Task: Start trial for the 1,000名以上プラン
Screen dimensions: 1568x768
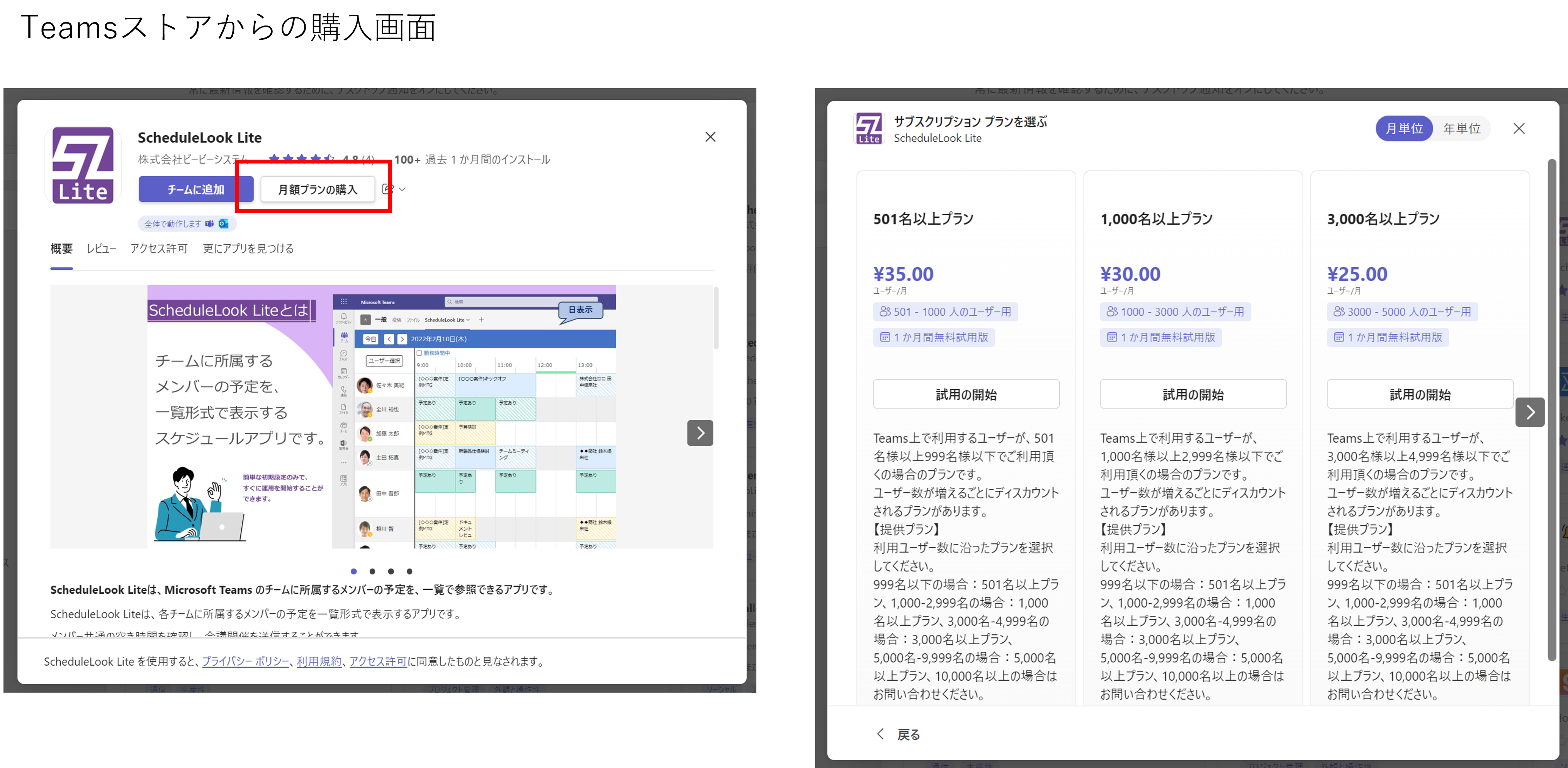Action: point(1193,394)
